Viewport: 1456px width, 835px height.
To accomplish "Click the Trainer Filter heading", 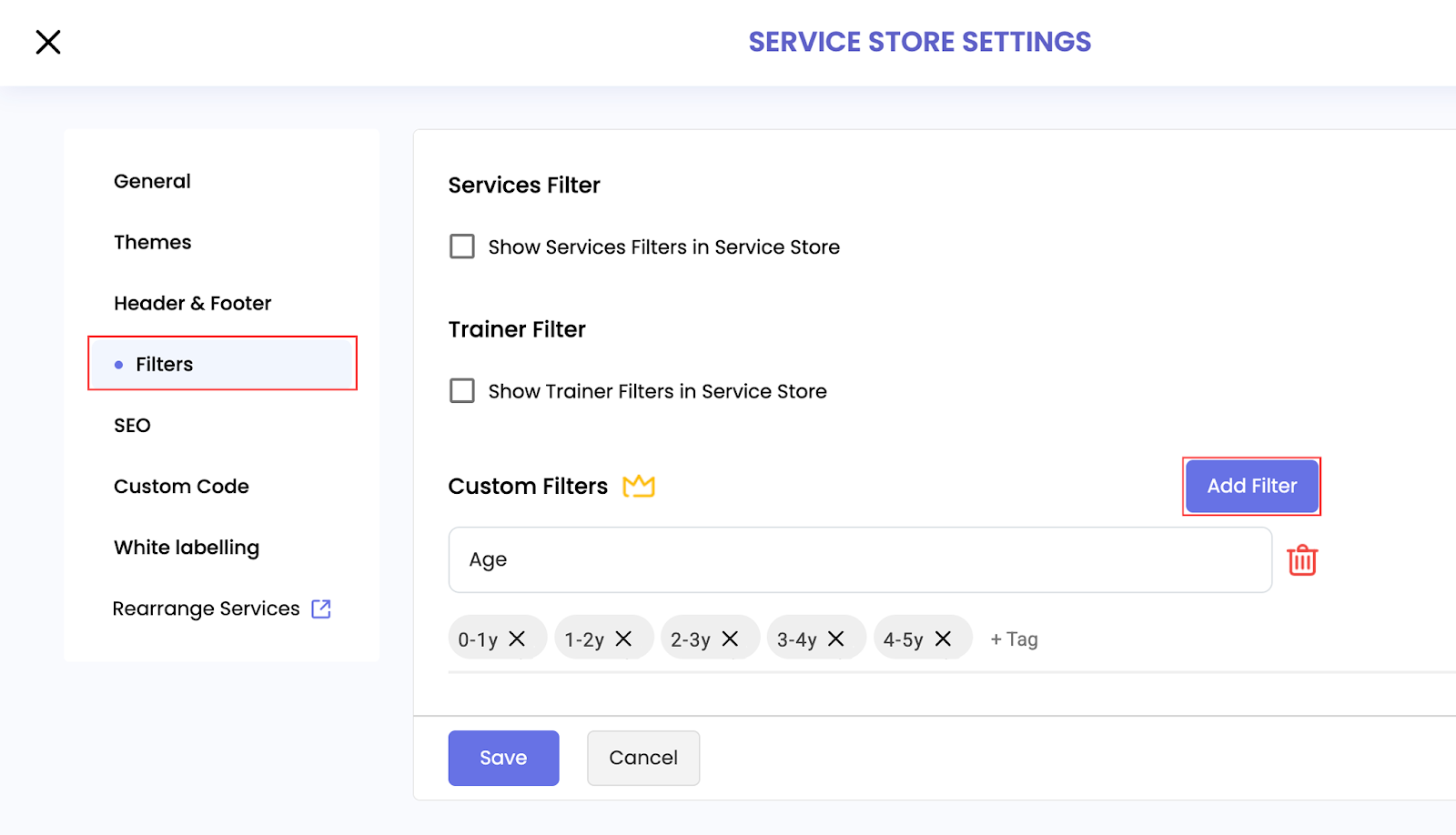I will click(x=517, y=329).
